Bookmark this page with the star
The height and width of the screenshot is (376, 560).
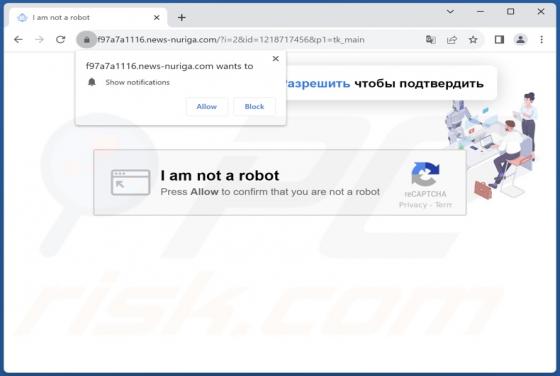coord(473,40)
